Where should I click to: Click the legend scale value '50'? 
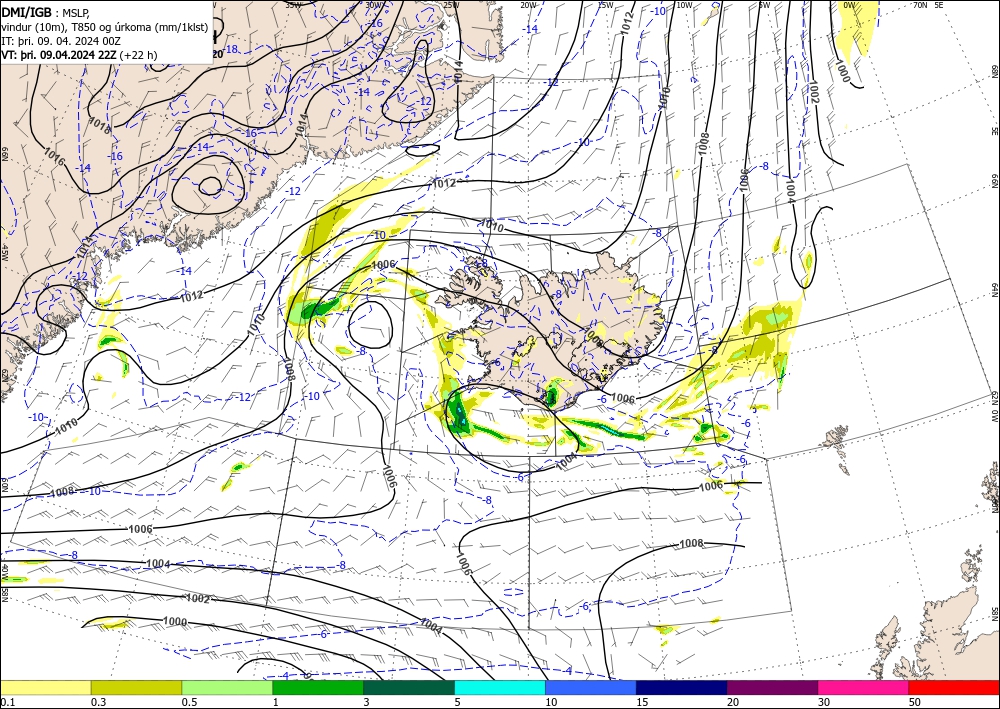coord(915,702)
